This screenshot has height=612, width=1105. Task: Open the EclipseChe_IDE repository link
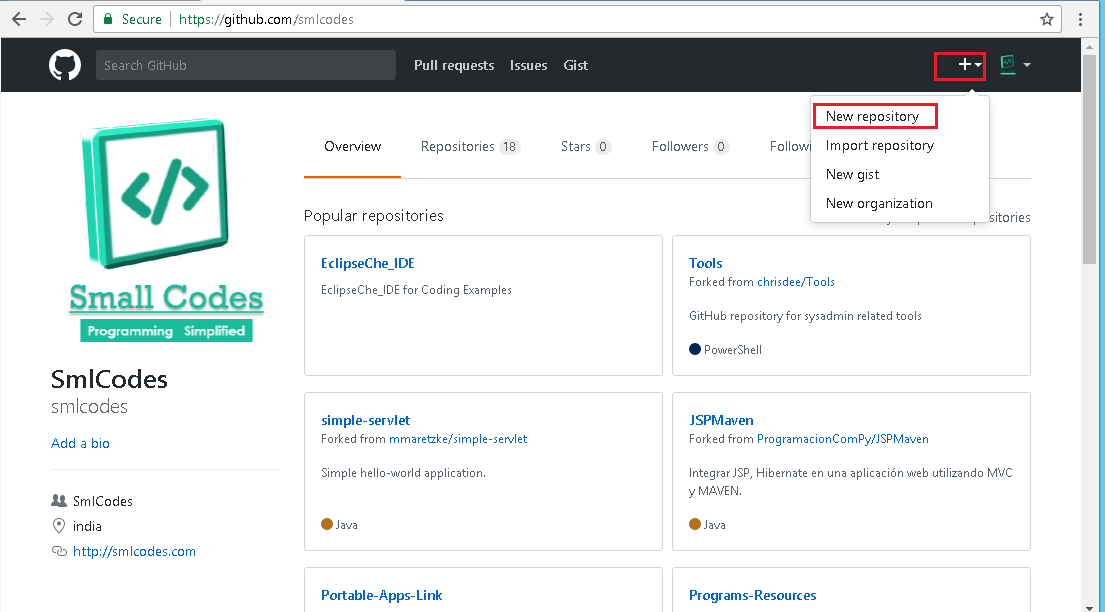pos(367,263)
